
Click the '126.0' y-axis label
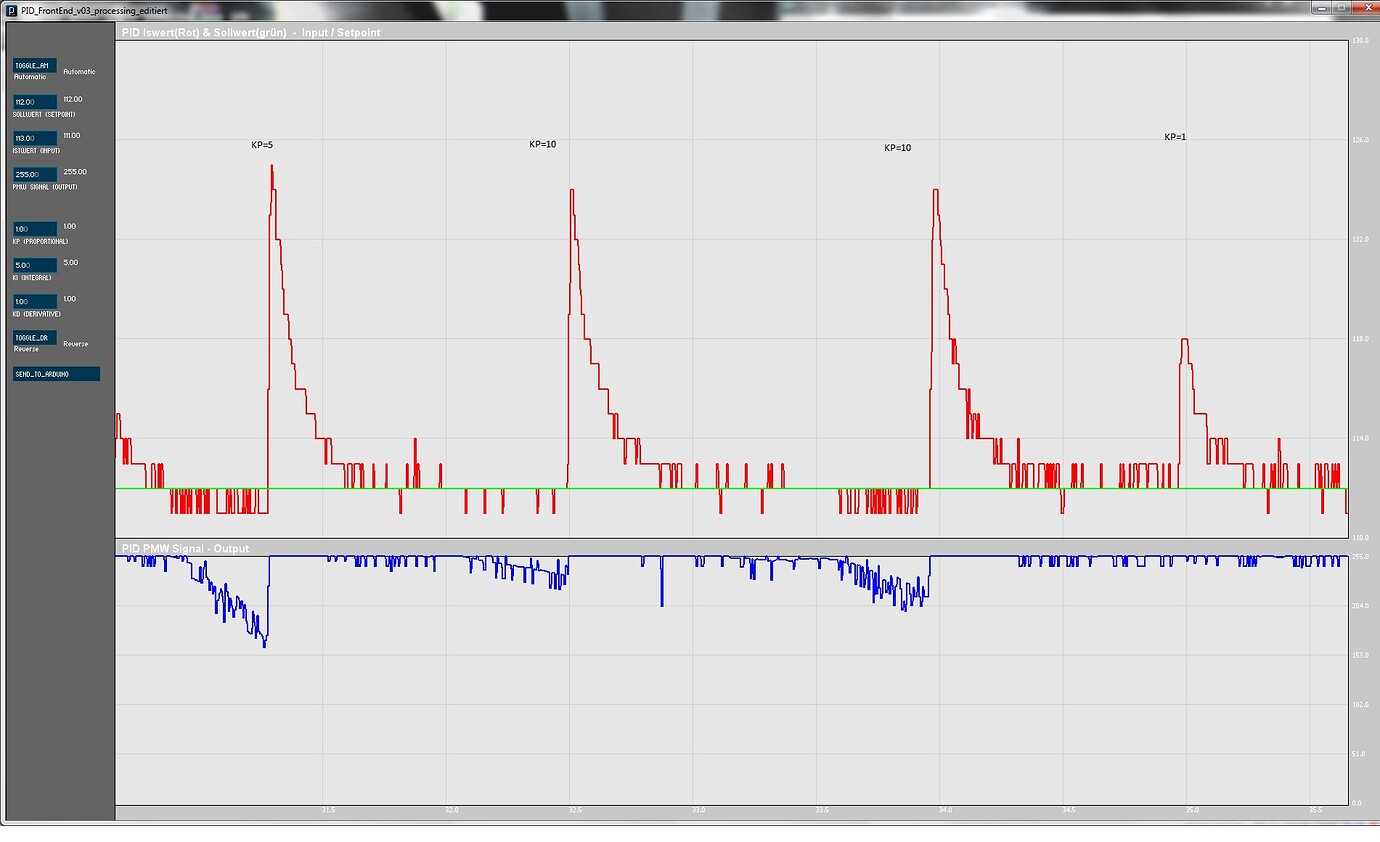click(1359, 140)
